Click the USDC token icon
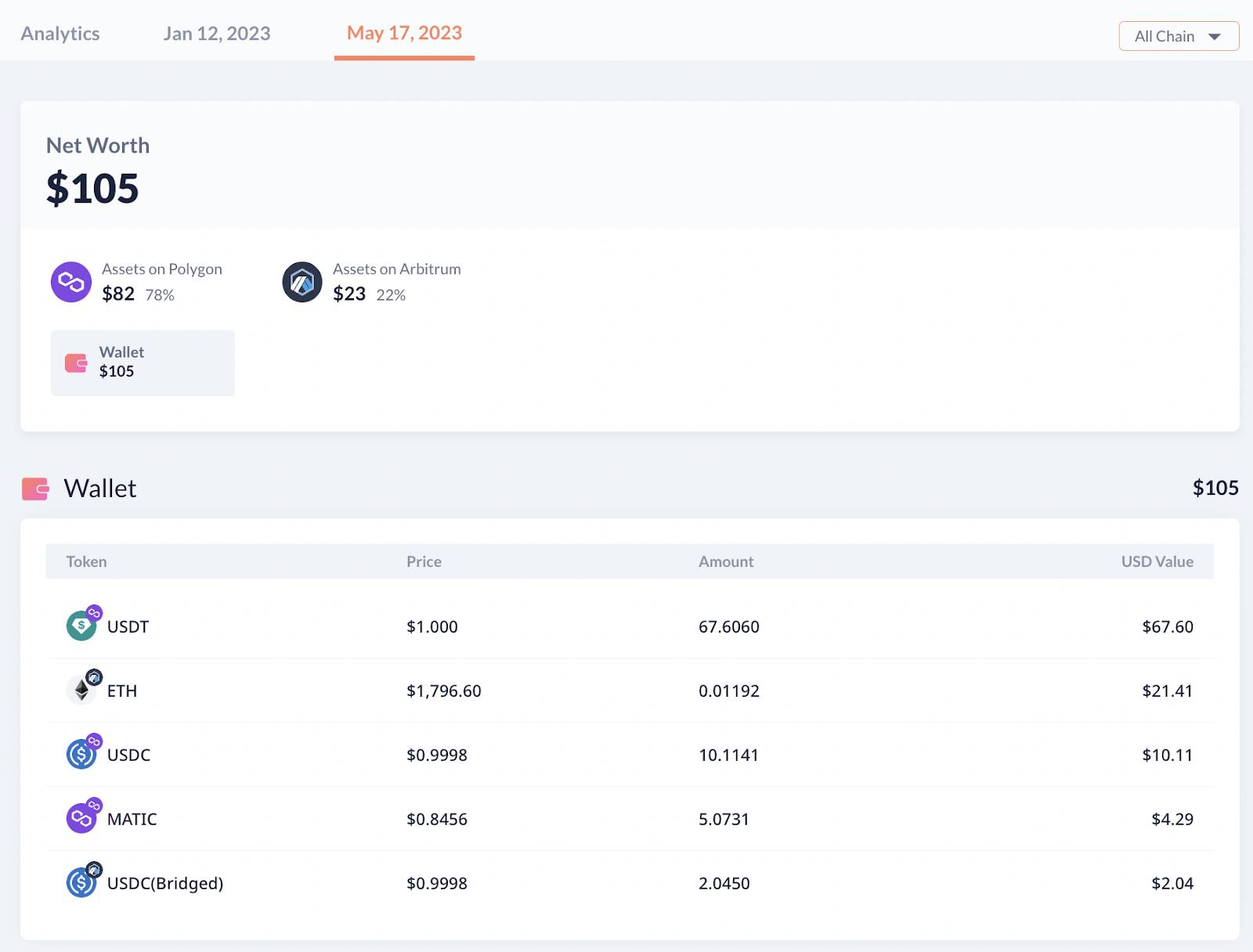This screenshot has height=952, width=1253. click(81, 754)
